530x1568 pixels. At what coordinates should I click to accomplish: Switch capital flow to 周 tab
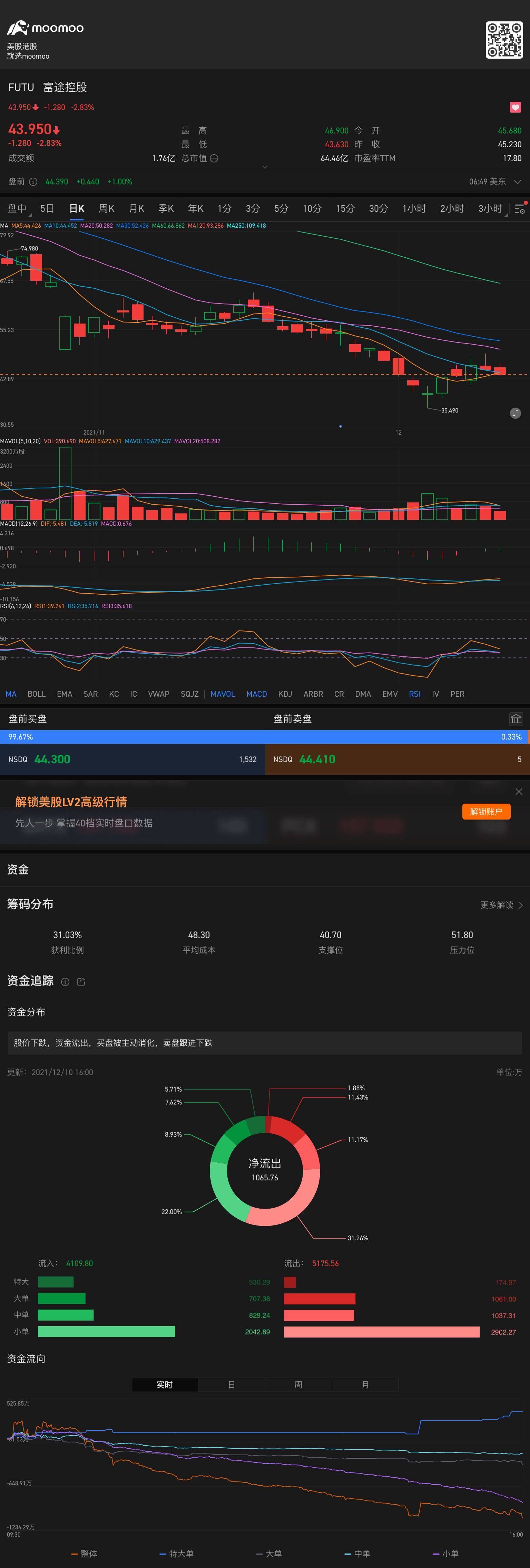298,1385
